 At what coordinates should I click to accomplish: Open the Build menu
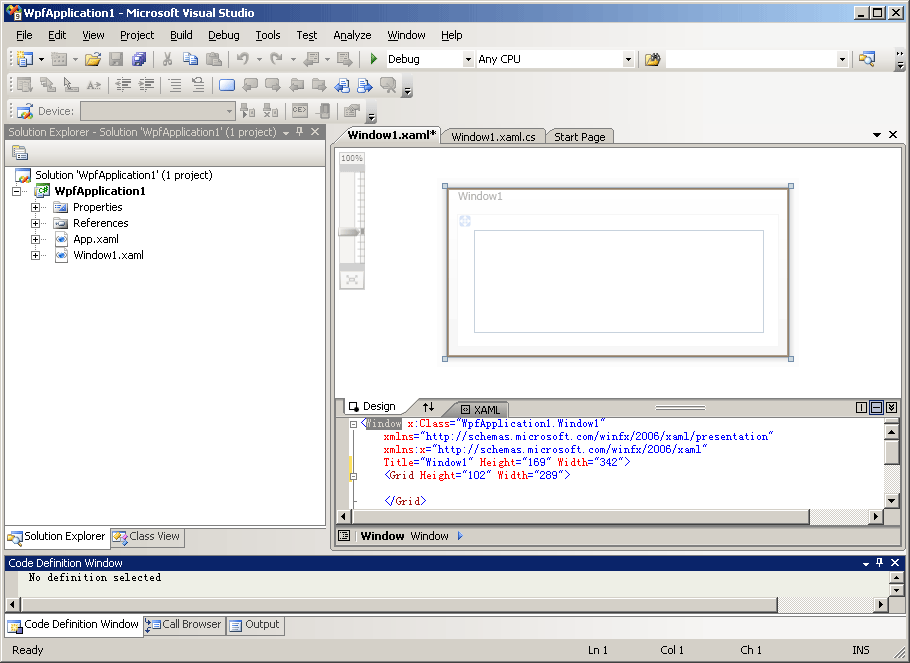click(181, 35)
